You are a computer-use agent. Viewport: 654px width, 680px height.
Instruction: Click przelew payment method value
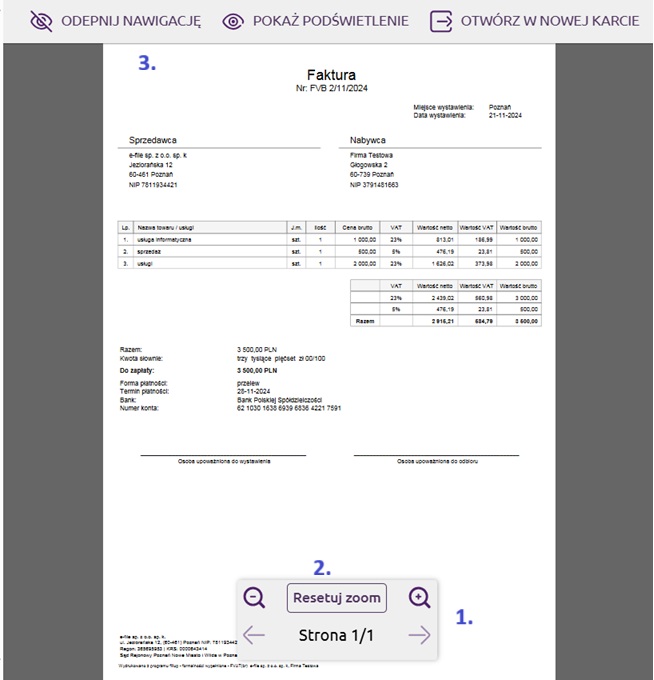pos(249,383)
